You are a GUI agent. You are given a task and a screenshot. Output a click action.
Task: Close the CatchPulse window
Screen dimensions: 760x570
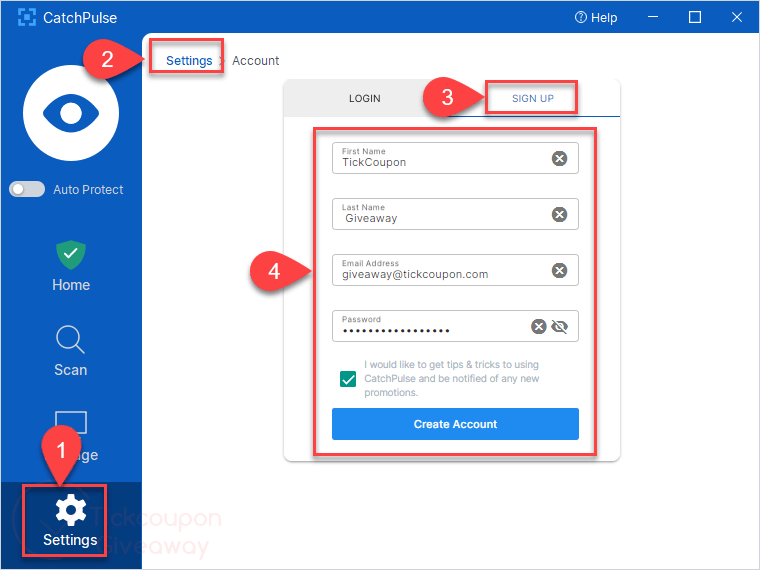point(737,17)
